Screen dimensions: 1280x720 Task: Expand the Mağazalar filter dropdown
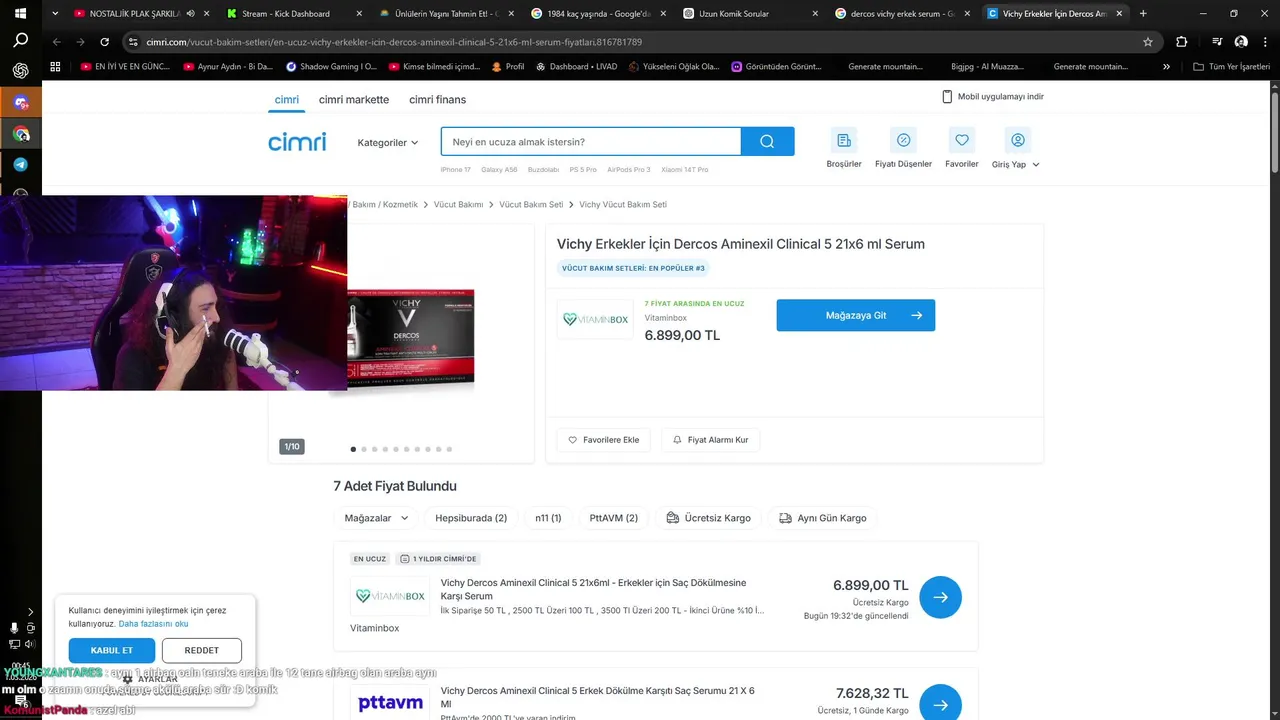376,518
